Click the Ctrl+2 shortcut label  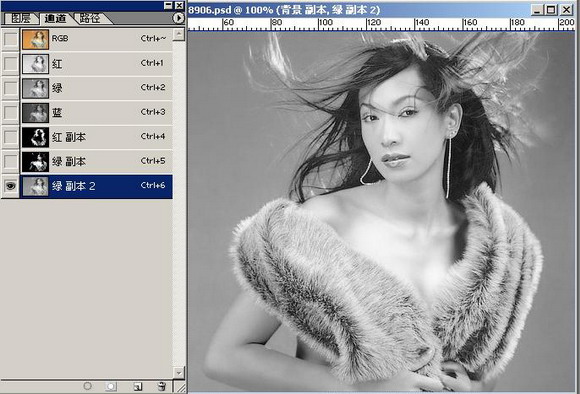pos(153,88)
